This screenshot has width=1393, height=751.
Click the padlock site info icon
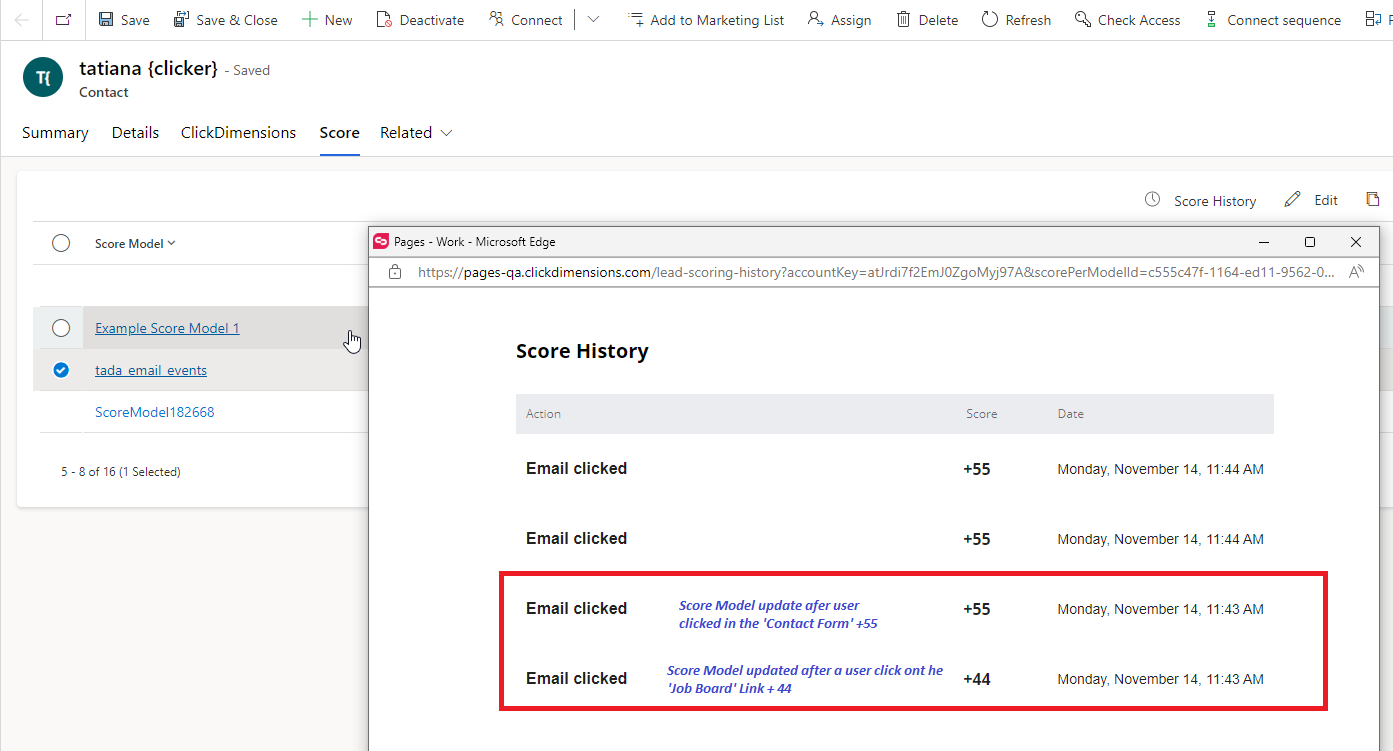coord(395,272)
